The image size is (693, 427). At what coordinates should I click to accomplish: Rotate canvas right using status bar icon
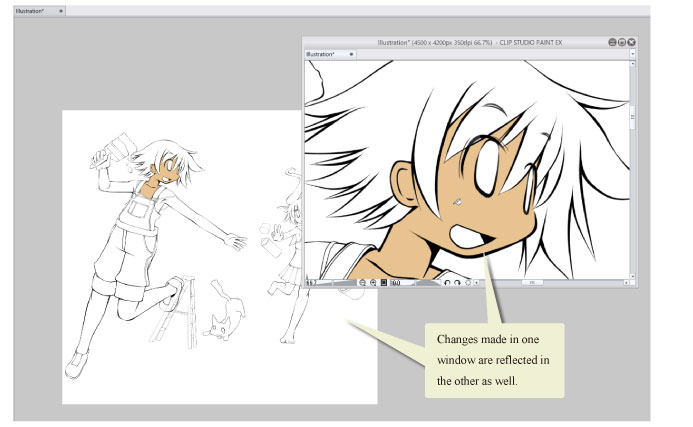[x=458, y=283]
